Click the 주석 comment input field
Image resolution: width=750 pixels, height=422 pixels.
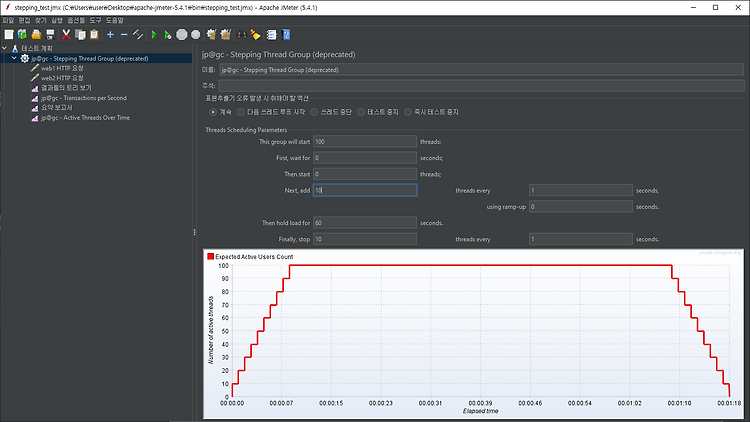pyautogui.click(x=481, y=86)
